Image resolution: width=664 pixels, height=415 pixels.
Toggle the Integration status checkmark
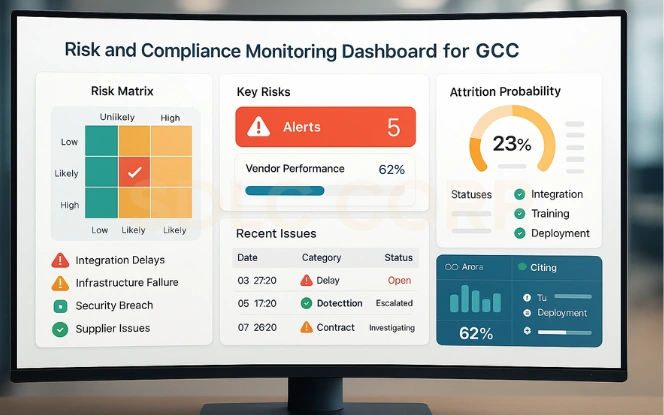[519, 194]
